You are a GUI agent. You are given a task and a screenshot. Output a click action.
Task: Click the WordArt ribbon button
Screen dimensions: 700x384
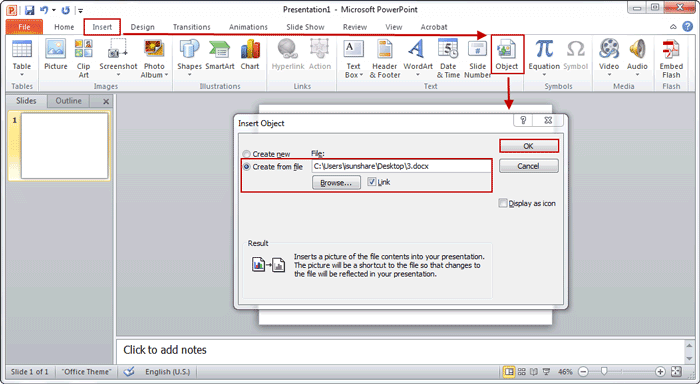click(418, 58)
